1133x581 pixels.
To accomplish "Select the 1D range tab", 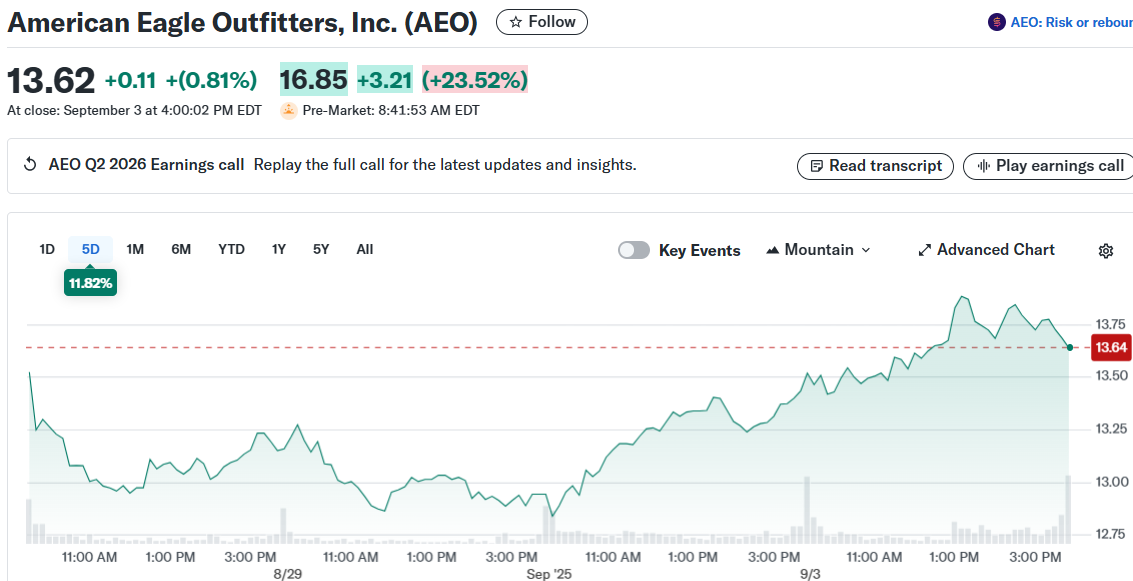I will point(47,249).
